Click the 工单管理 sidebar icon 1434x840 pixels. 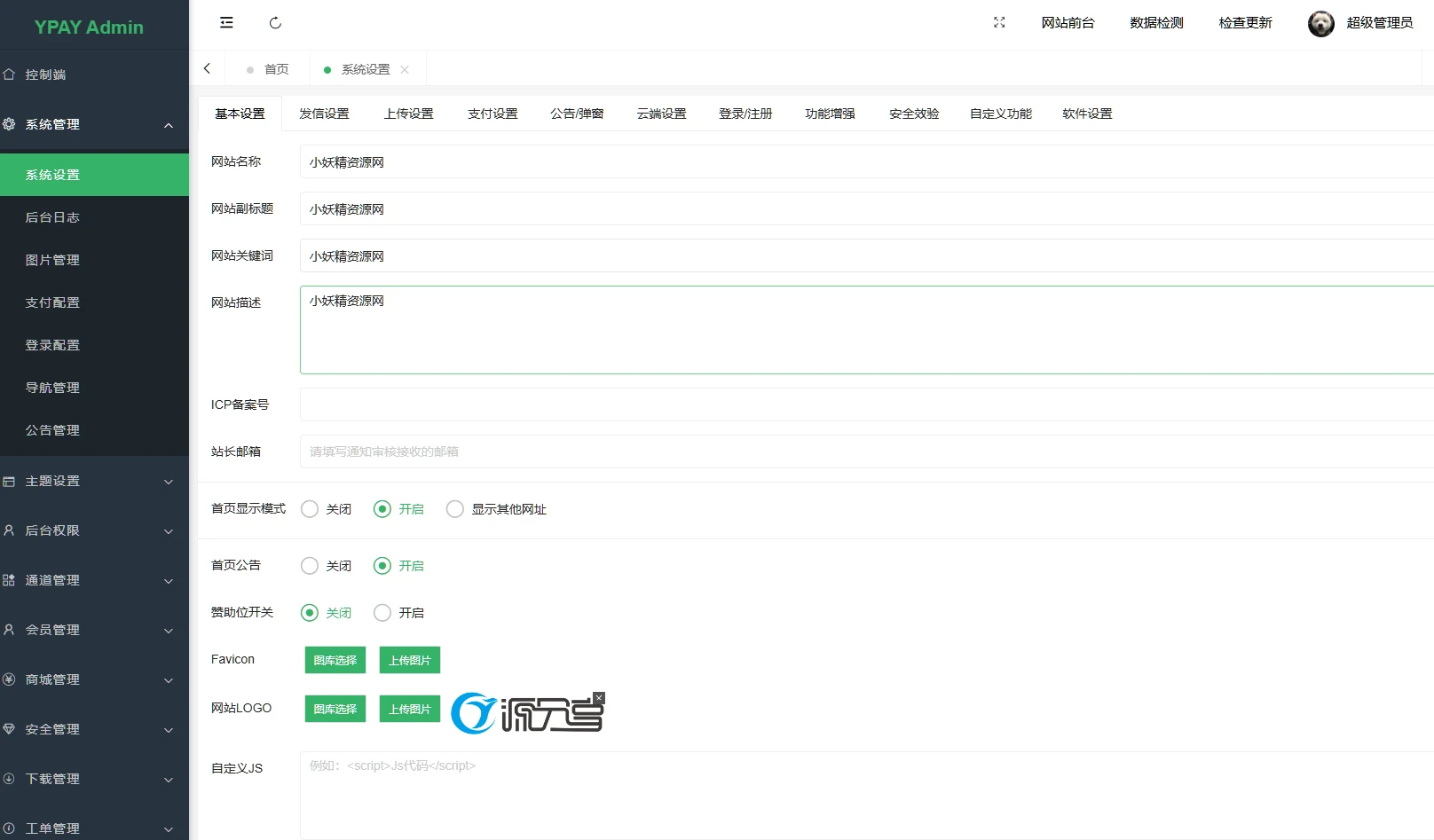pos(9,828)
